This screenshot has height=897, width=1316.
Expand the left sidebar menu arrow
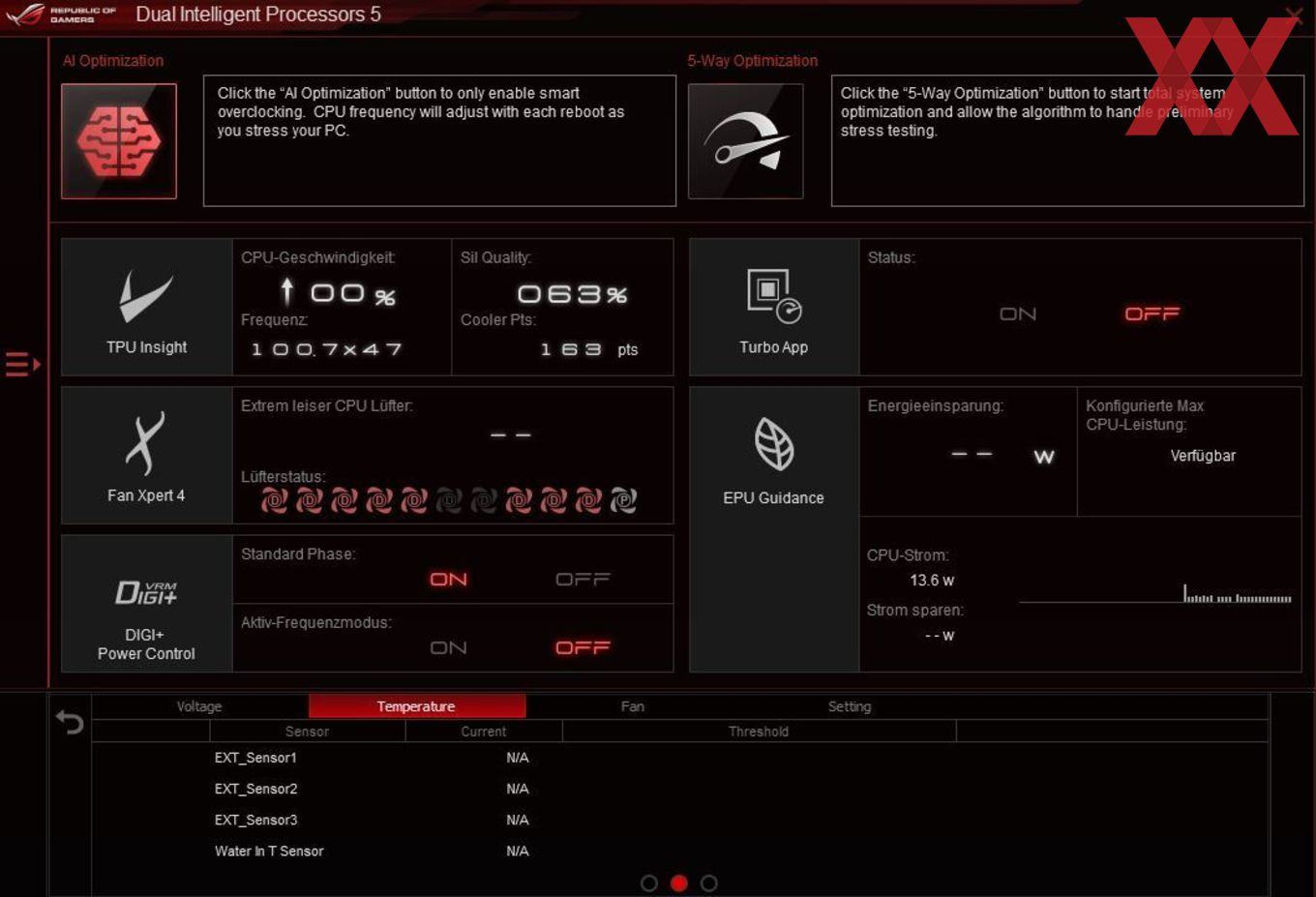(x=22, y=364)
